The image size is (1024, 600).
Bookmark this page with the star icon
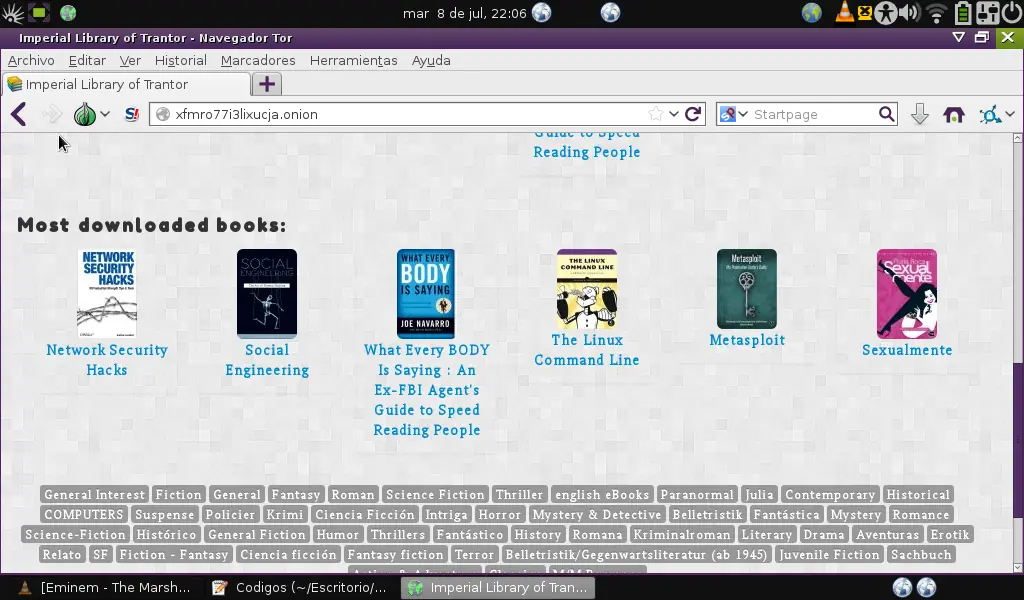click(x=656, y=114)
